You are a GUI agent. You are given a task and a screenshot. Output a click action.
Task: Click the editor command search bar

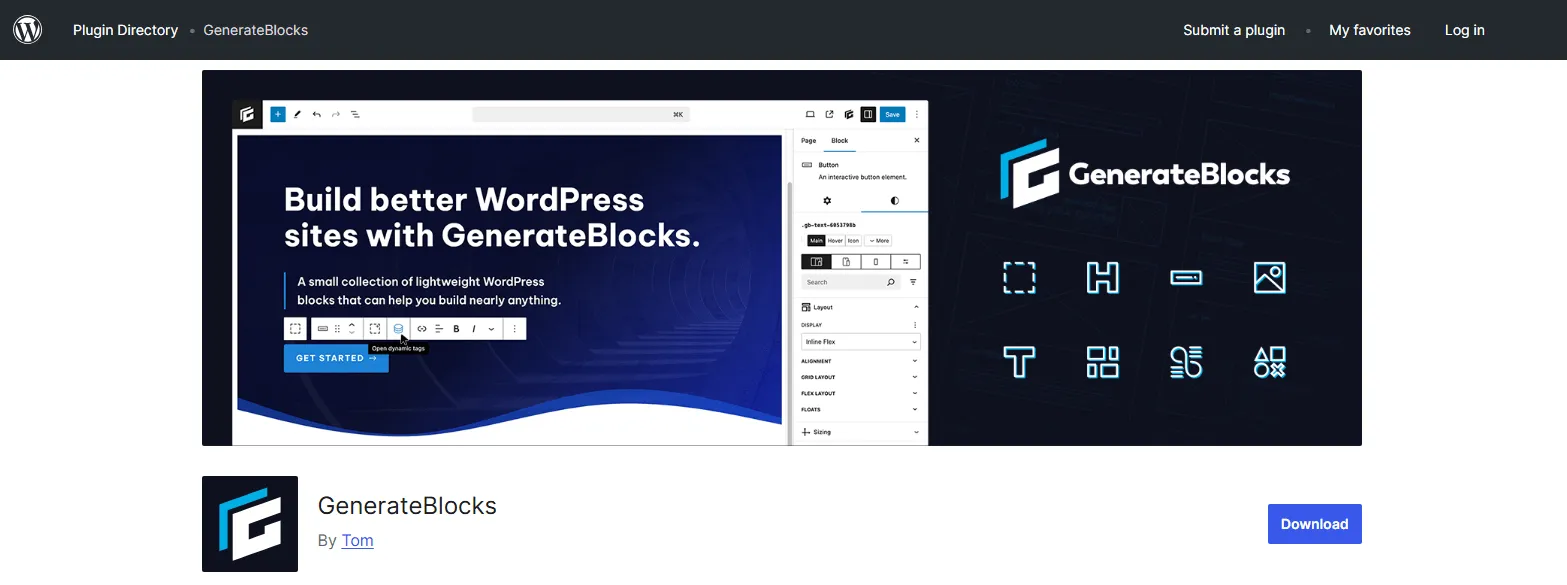tap(581, 114)
